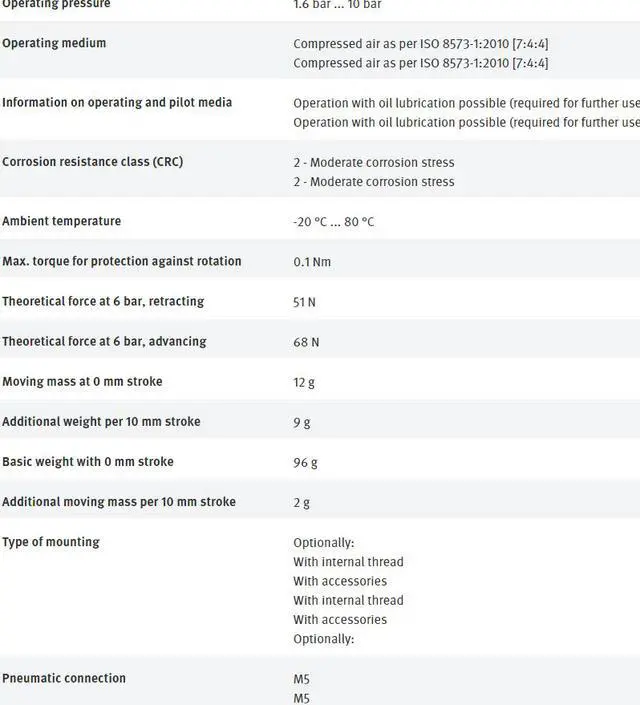Select Additional weight per 10 mm stroke

(x=101, y=421)
